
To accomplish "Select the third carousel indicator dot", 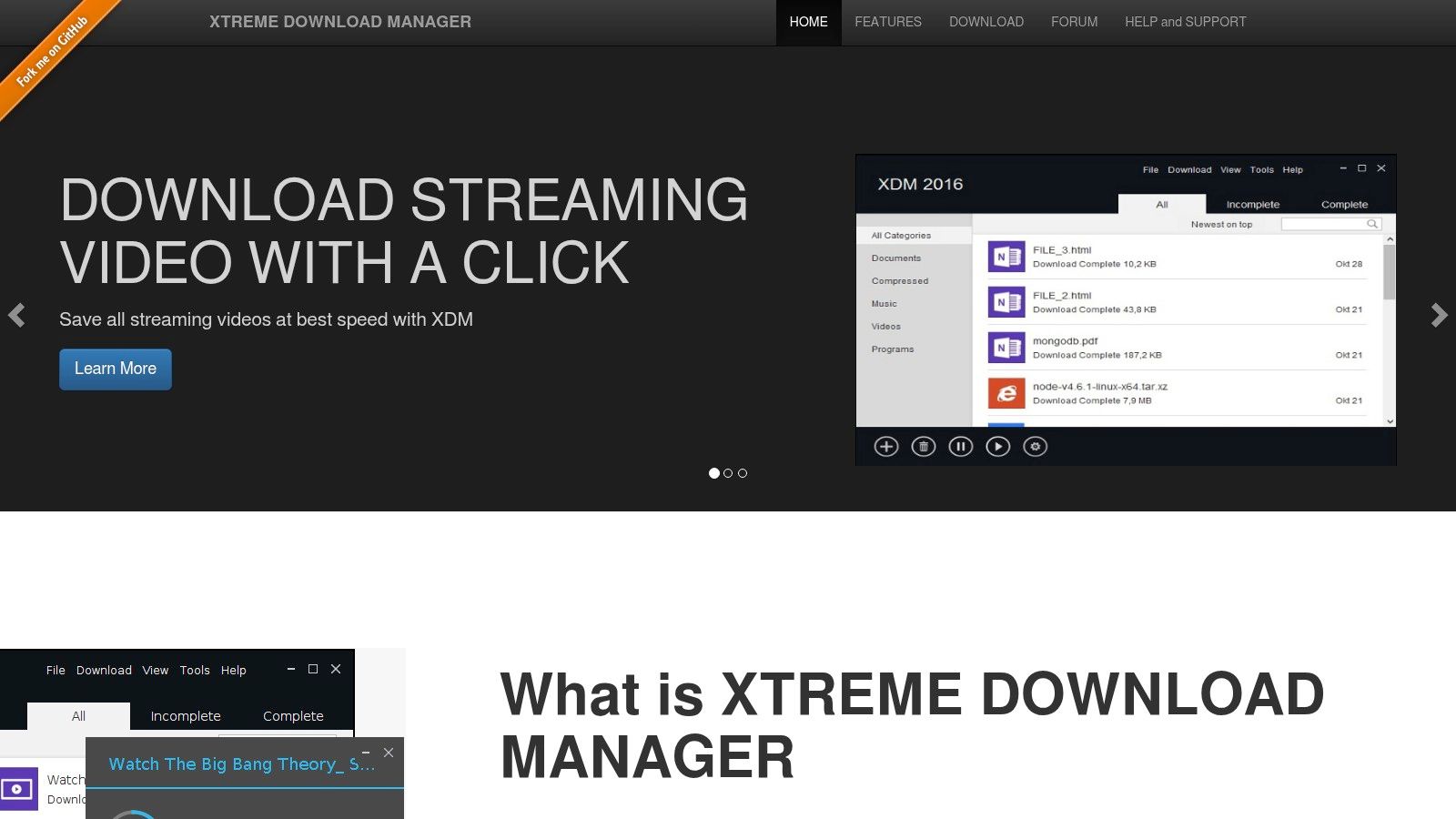I will (743, 473).
